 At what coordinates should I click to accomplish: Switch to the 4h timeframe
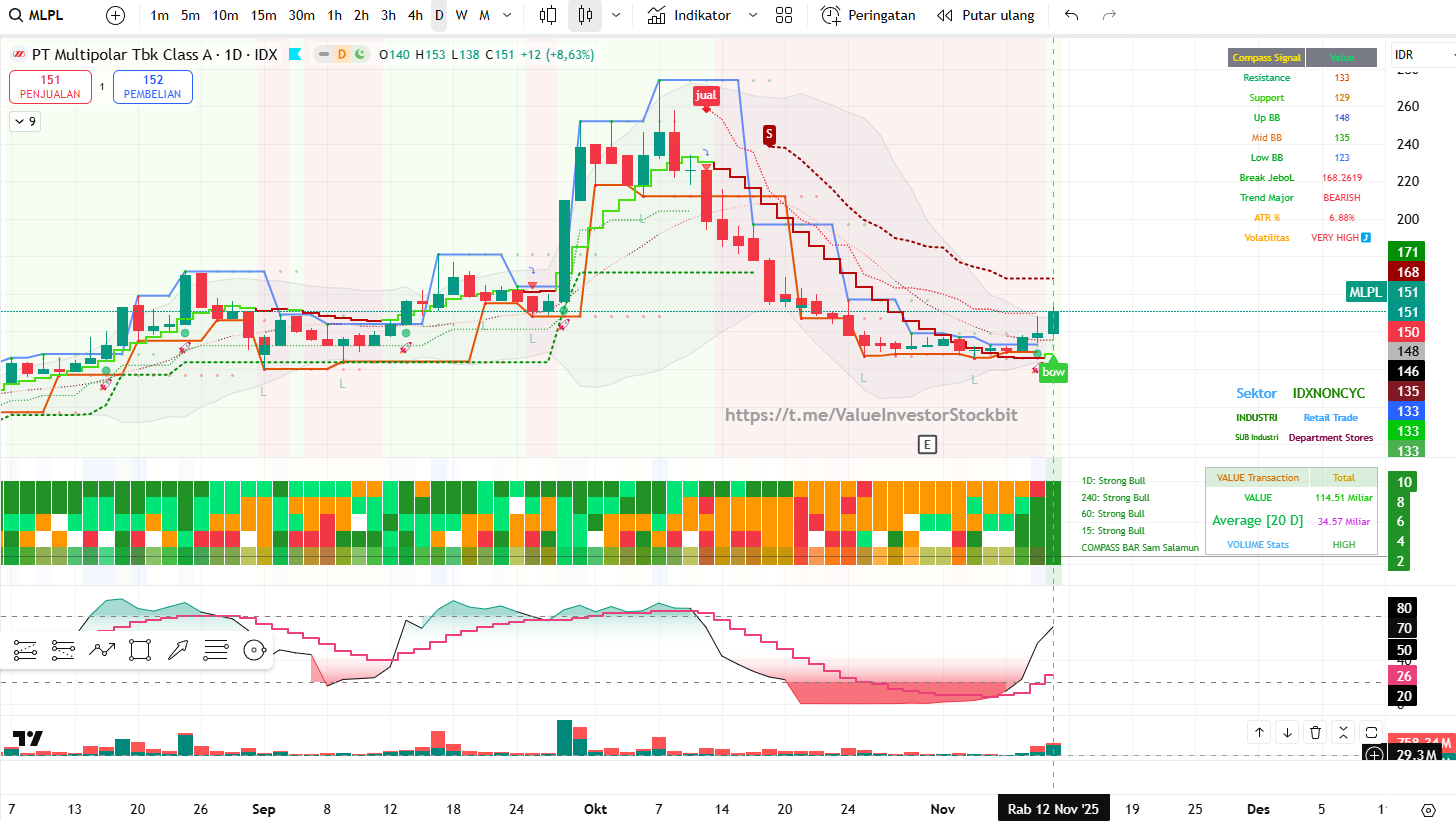pyautogui.click(x=415, y=15)
